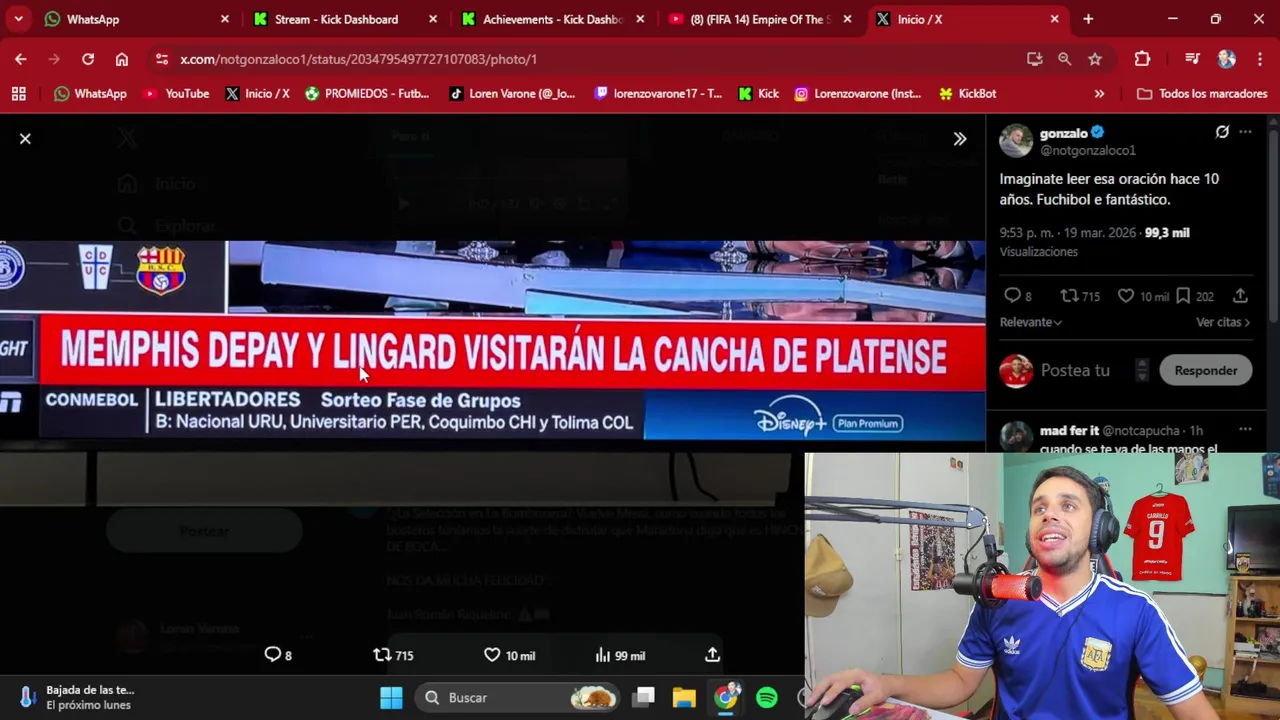Open the PROMIEDOS bookmark

[x=367, y=93]
